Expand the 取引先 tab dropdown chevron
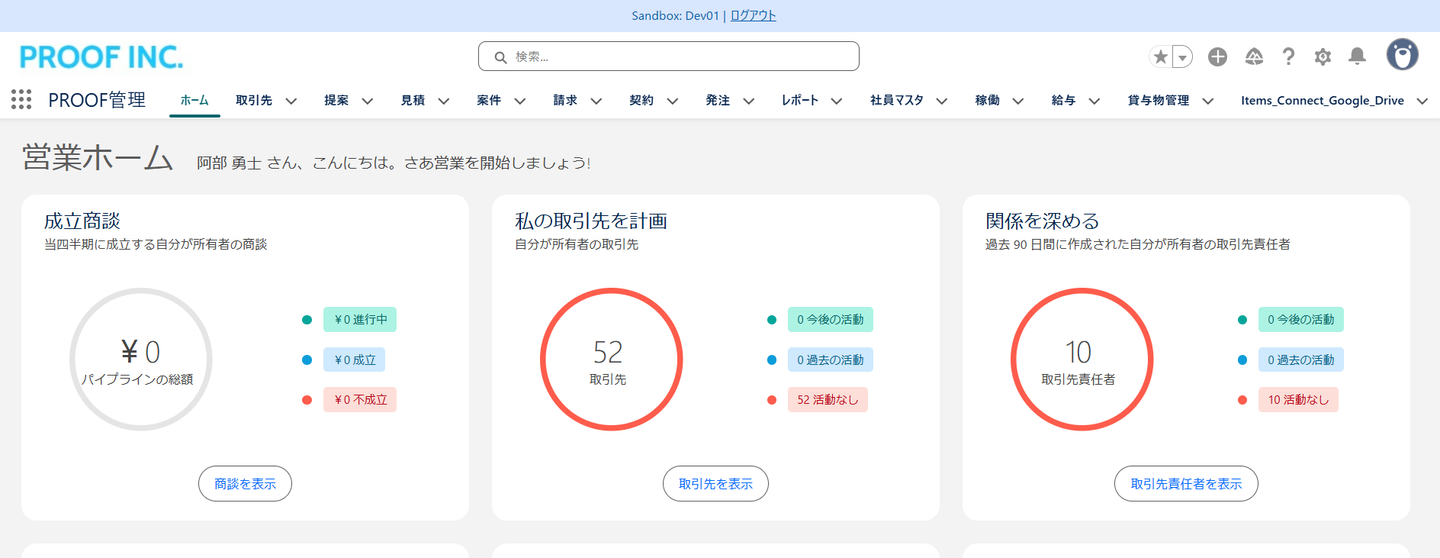 291,101
